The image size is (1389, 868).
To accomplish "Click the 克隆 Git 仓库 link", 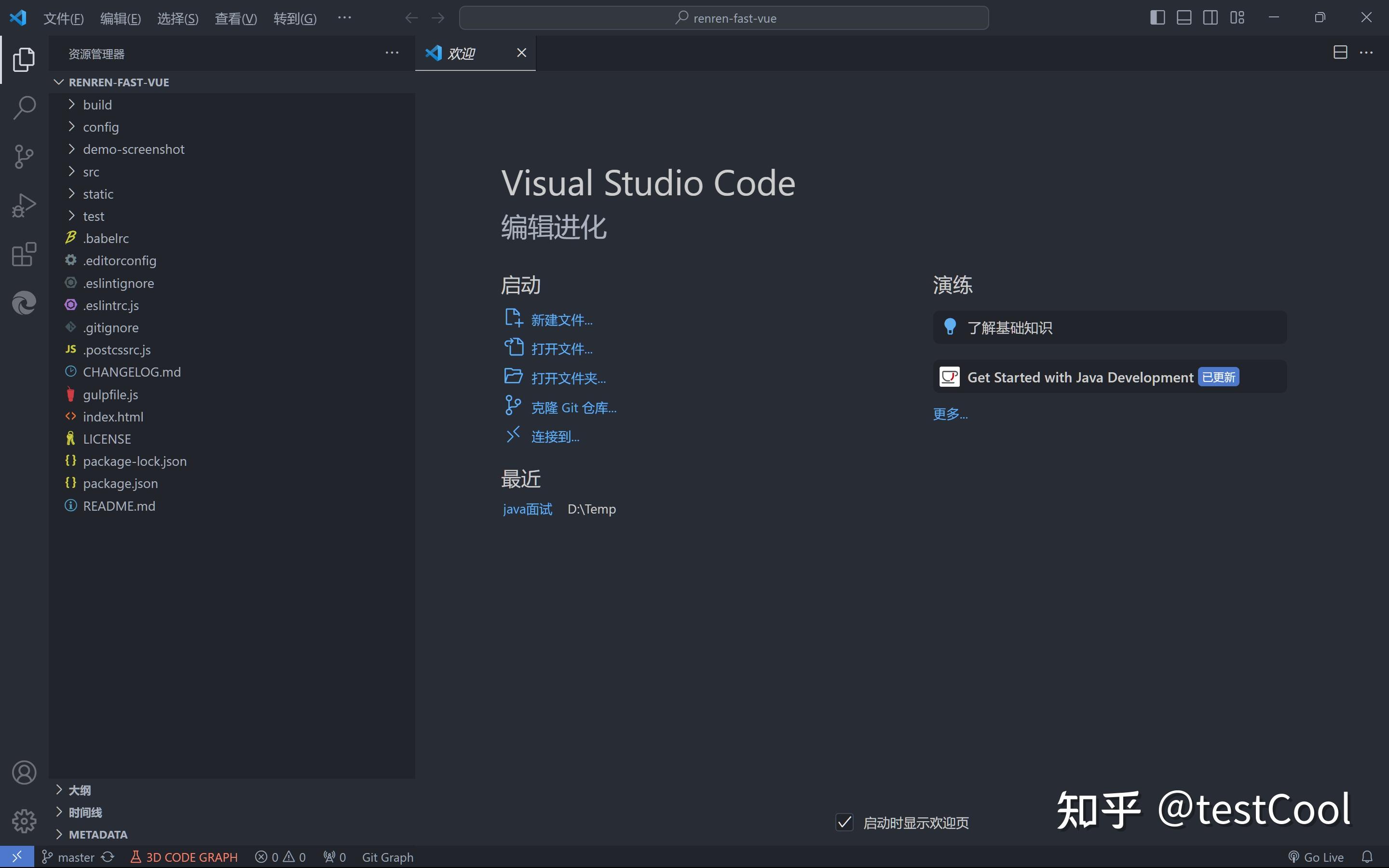I will [574, 407].
